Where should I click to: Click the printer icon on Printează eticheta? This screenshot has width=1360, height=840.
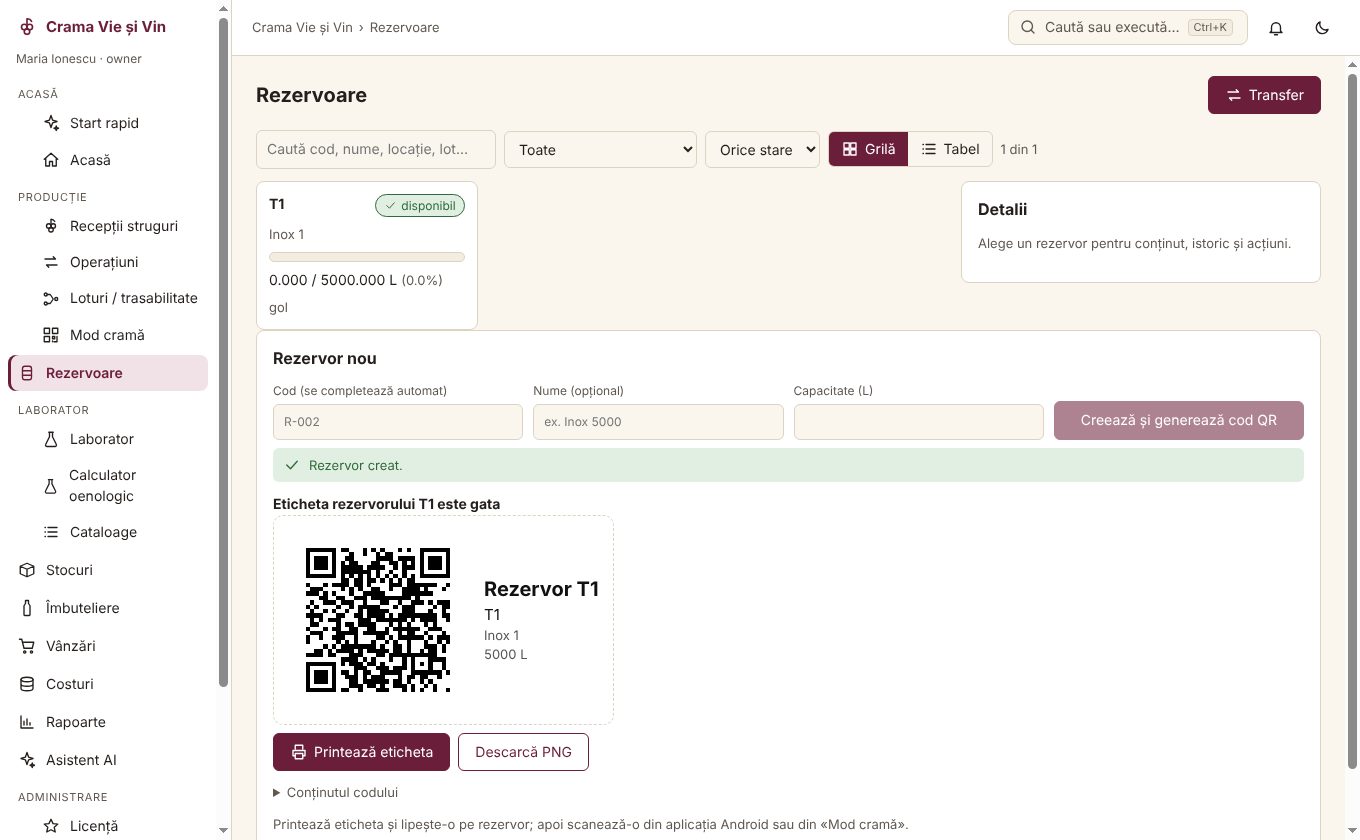[x=298, y=752]
